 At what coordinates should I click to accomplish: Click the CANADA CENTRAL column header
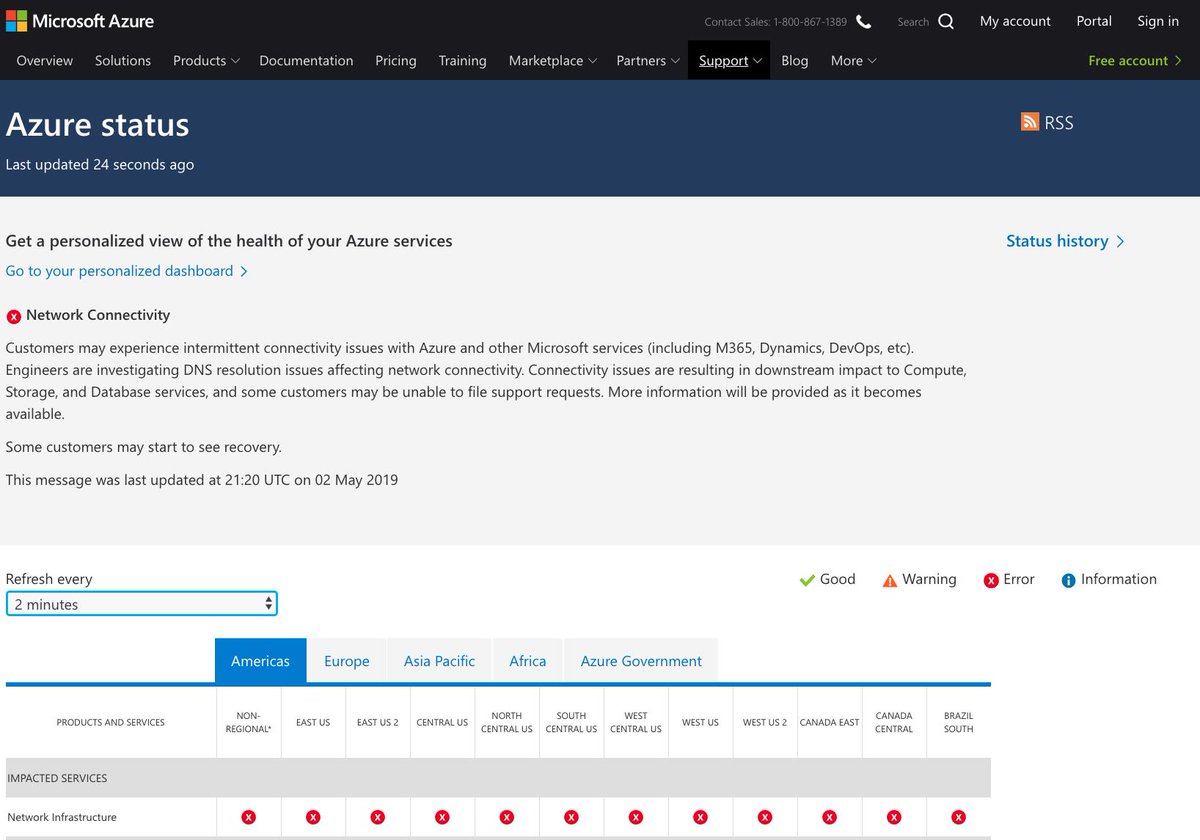[894, 722]
